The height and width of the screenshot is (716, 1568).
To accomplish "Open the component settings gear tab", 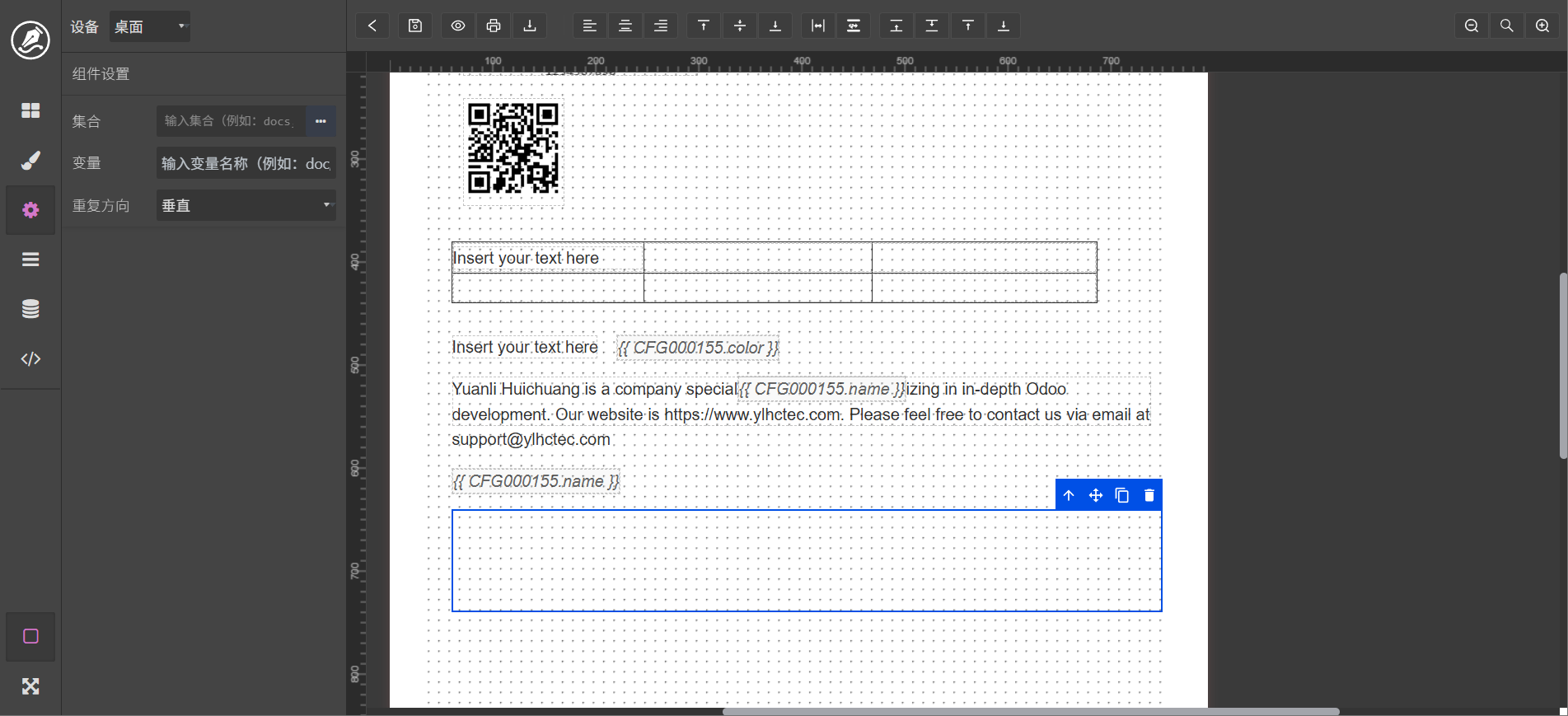I will 30,210.
